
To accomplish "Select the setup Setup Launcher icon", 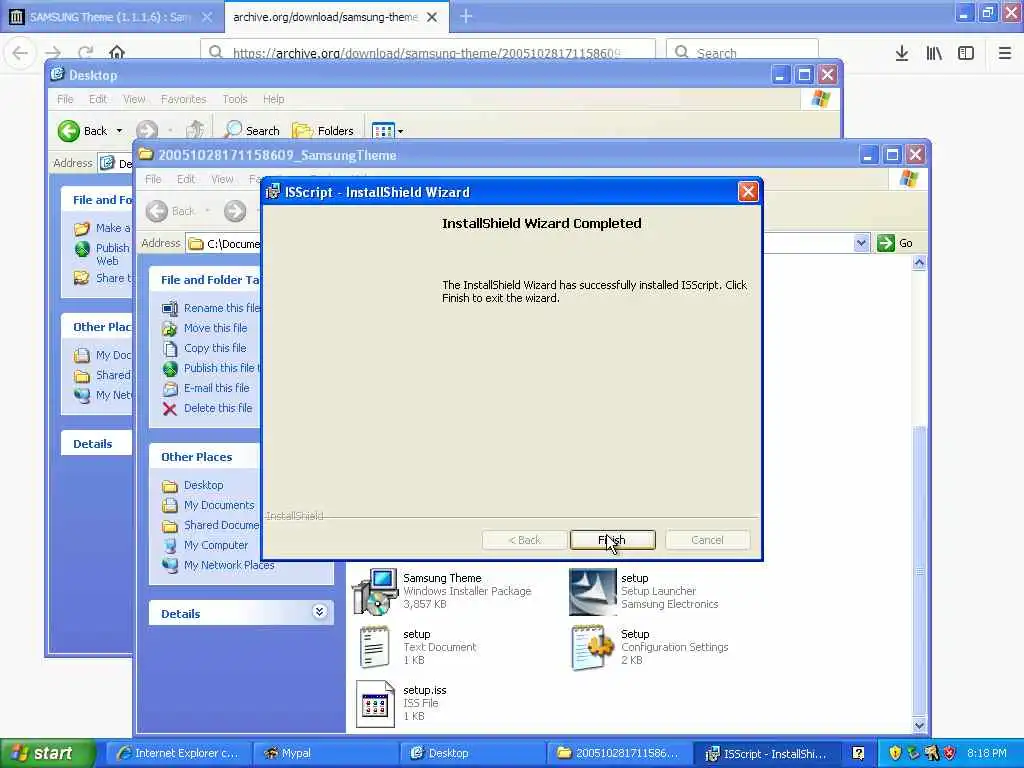I will pyautogui.click(x=592, y=592).
